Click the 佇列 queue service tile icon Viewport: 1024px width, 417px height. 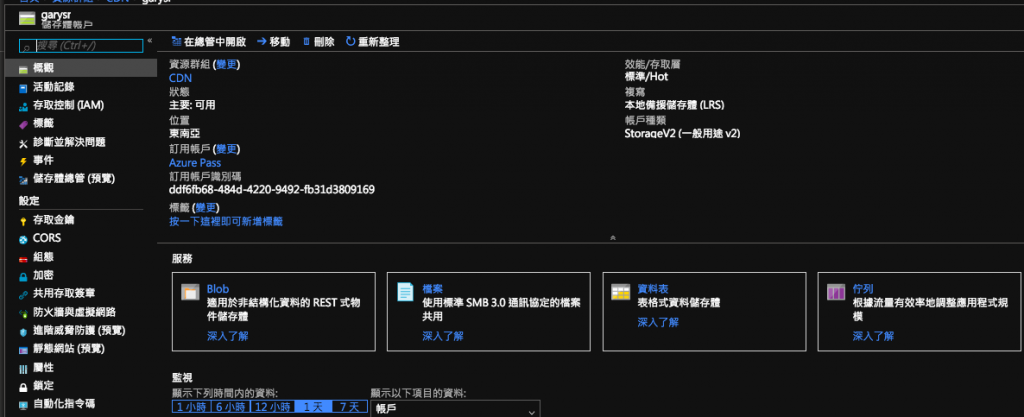point(836,292)
